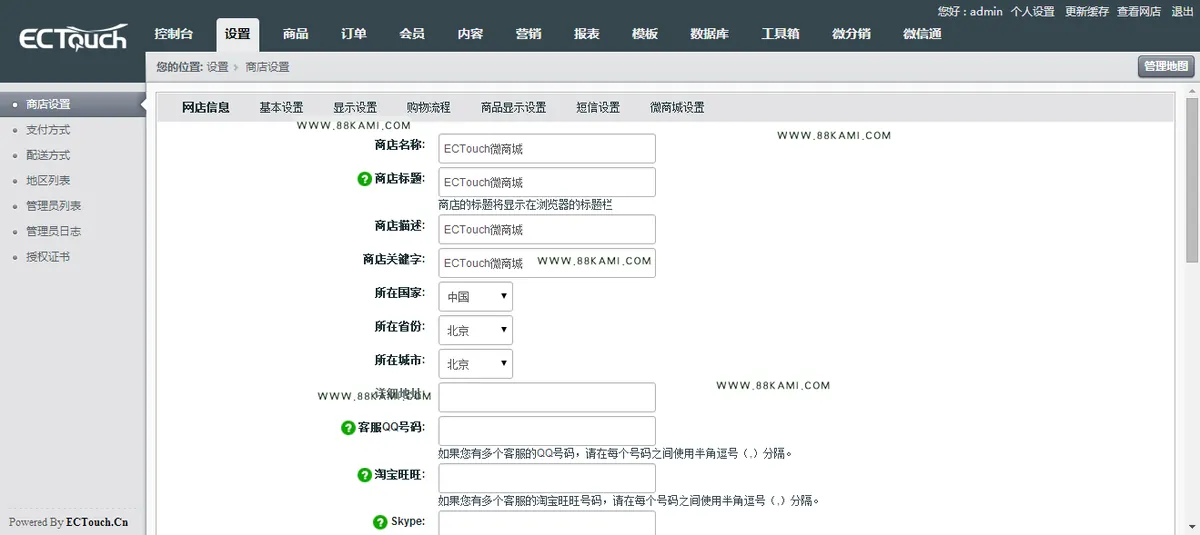Expand the 所在城市 dropdown
Viewport: 1200px width, 535px height.
pos(476,364)
